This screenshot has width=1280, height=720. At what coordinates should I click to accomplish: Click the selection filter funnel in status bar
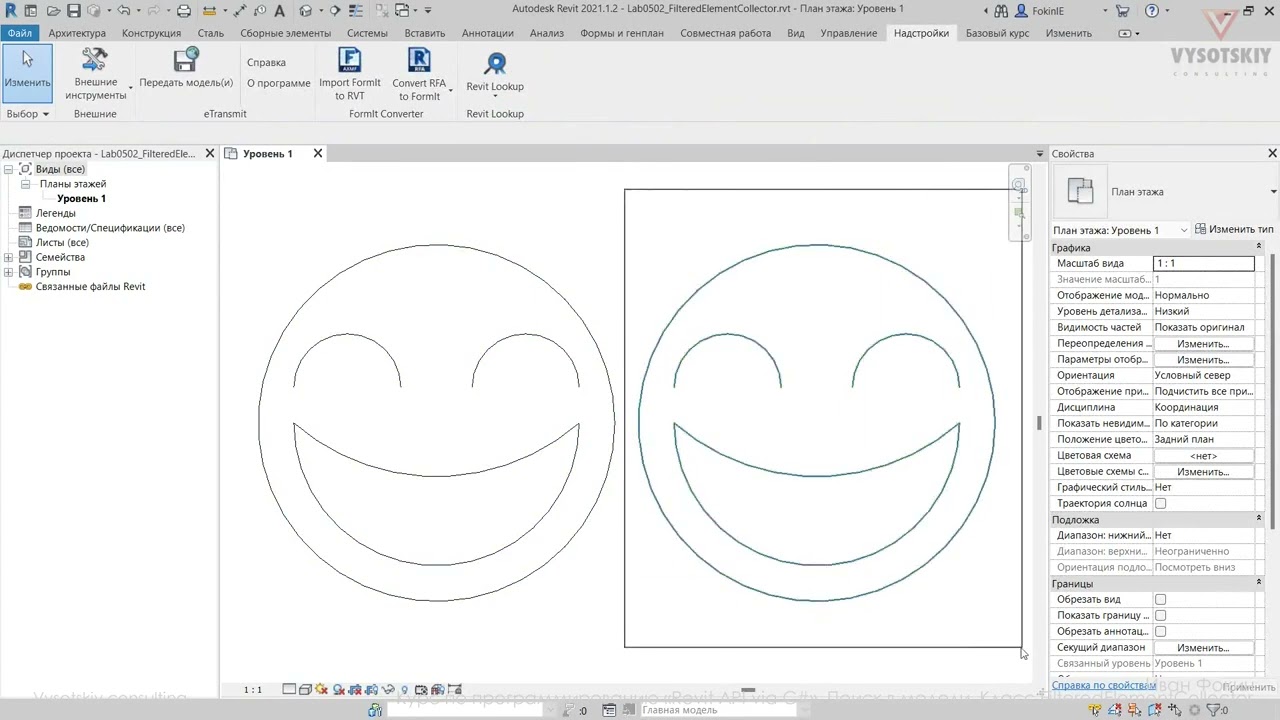[1213, 710]
